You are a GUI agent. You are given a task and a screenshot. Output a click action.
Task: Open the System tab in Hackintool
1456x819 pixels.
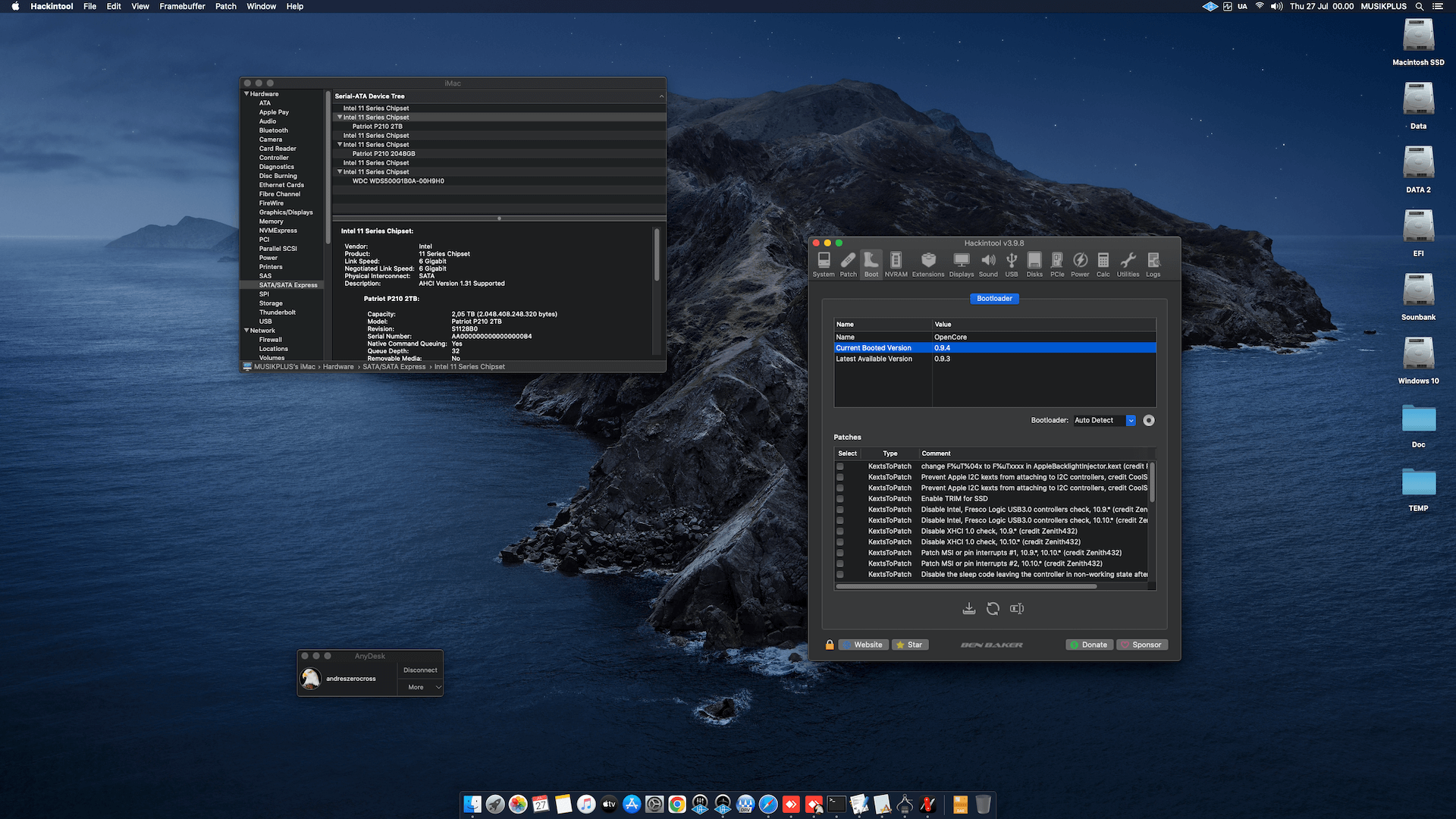[823, 265]
